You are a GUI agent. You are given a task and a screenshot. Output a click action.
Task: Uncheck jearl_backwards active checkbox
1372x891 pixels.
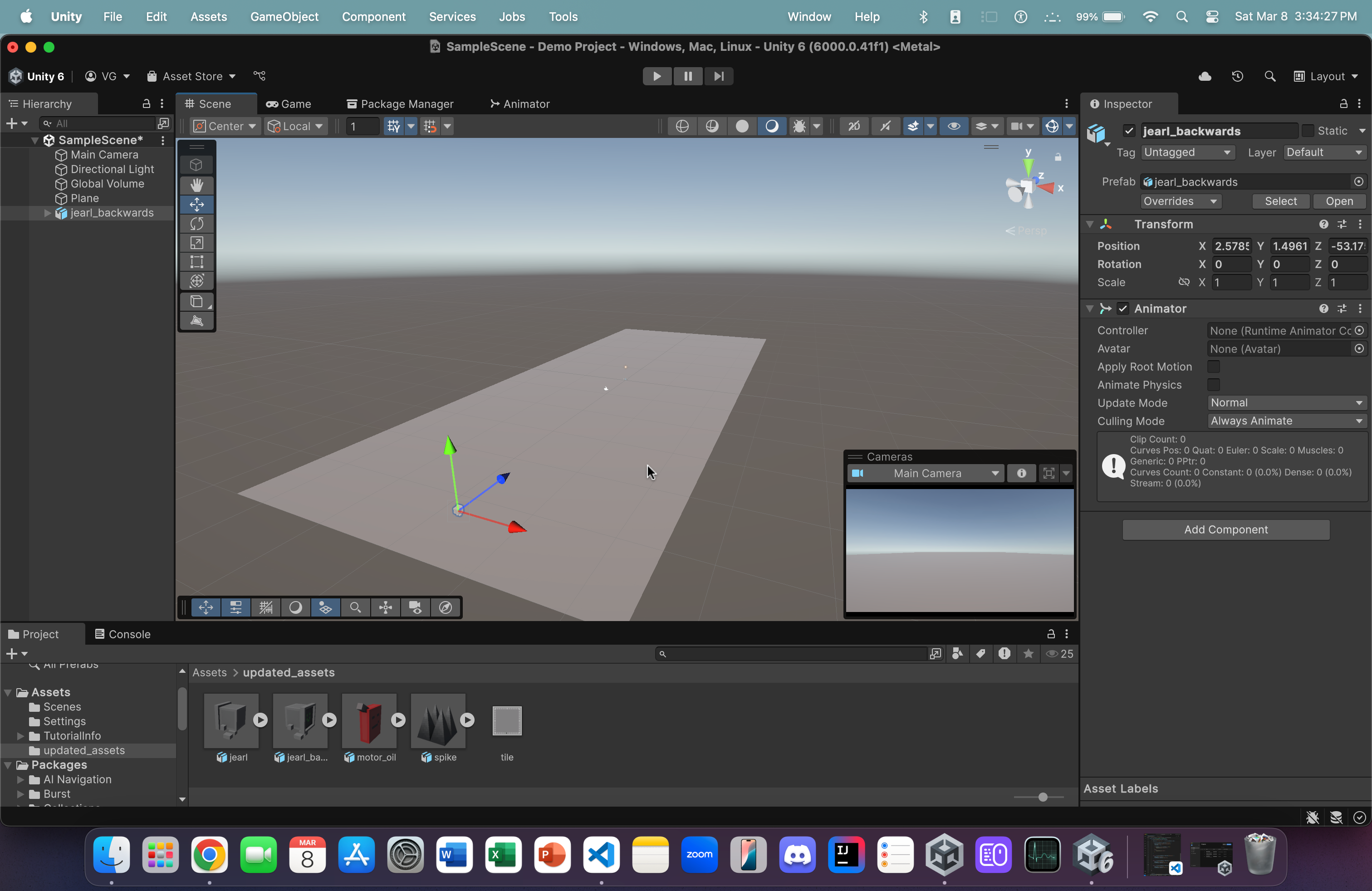pos(1129,131)
